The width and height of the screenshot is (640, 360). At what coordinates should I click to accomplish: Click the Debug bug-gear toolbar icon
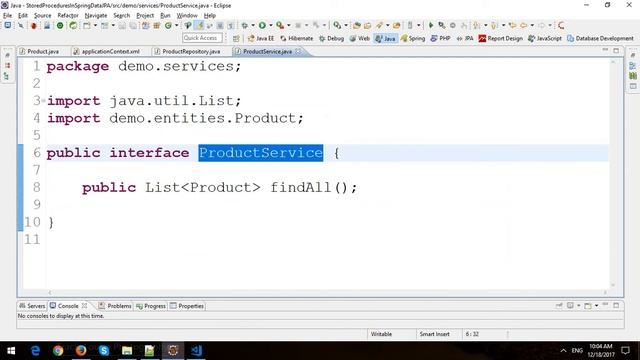(244, 25)
